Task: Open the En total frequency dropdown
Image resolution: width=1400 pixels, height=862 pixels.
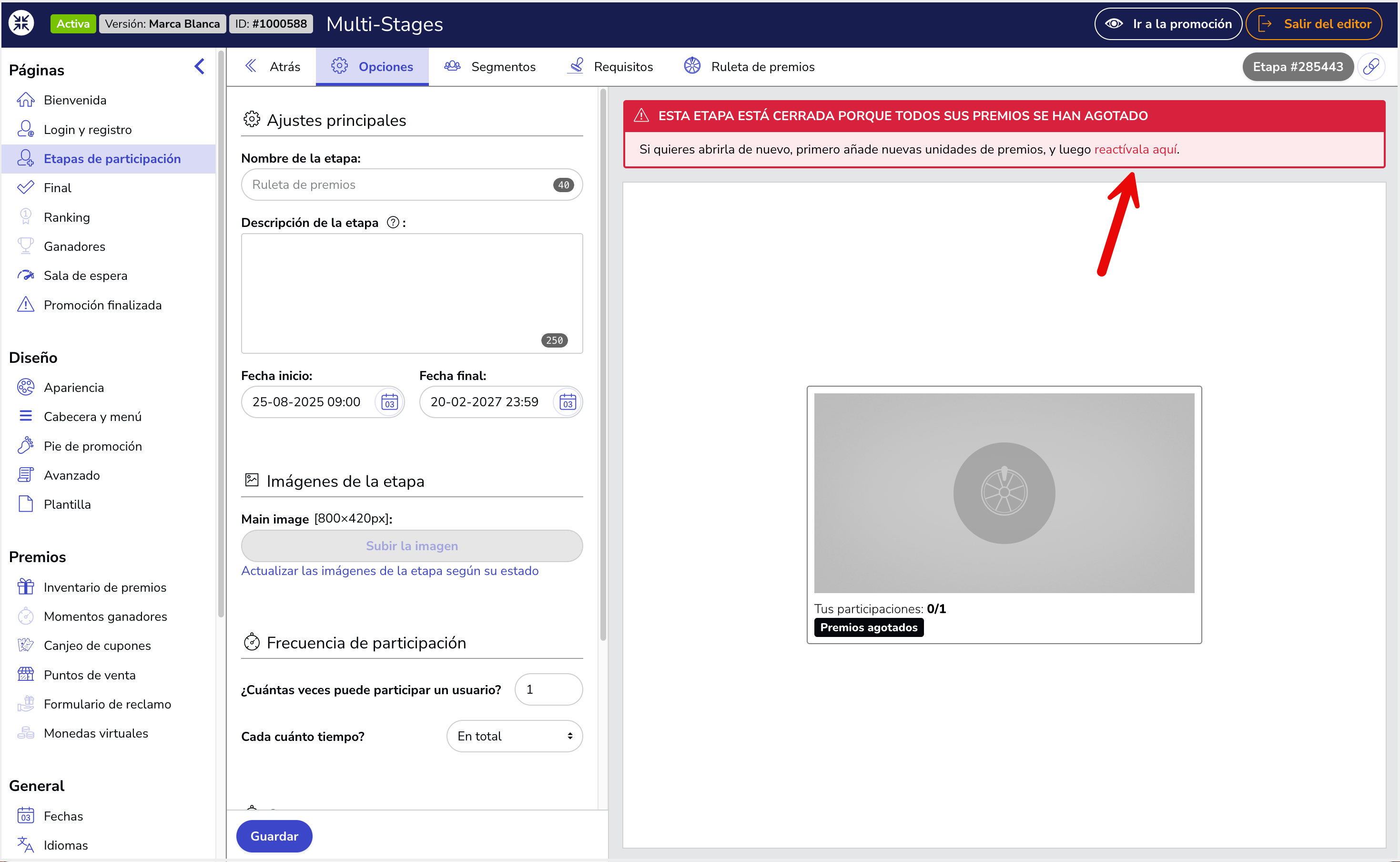Action: 514,736
